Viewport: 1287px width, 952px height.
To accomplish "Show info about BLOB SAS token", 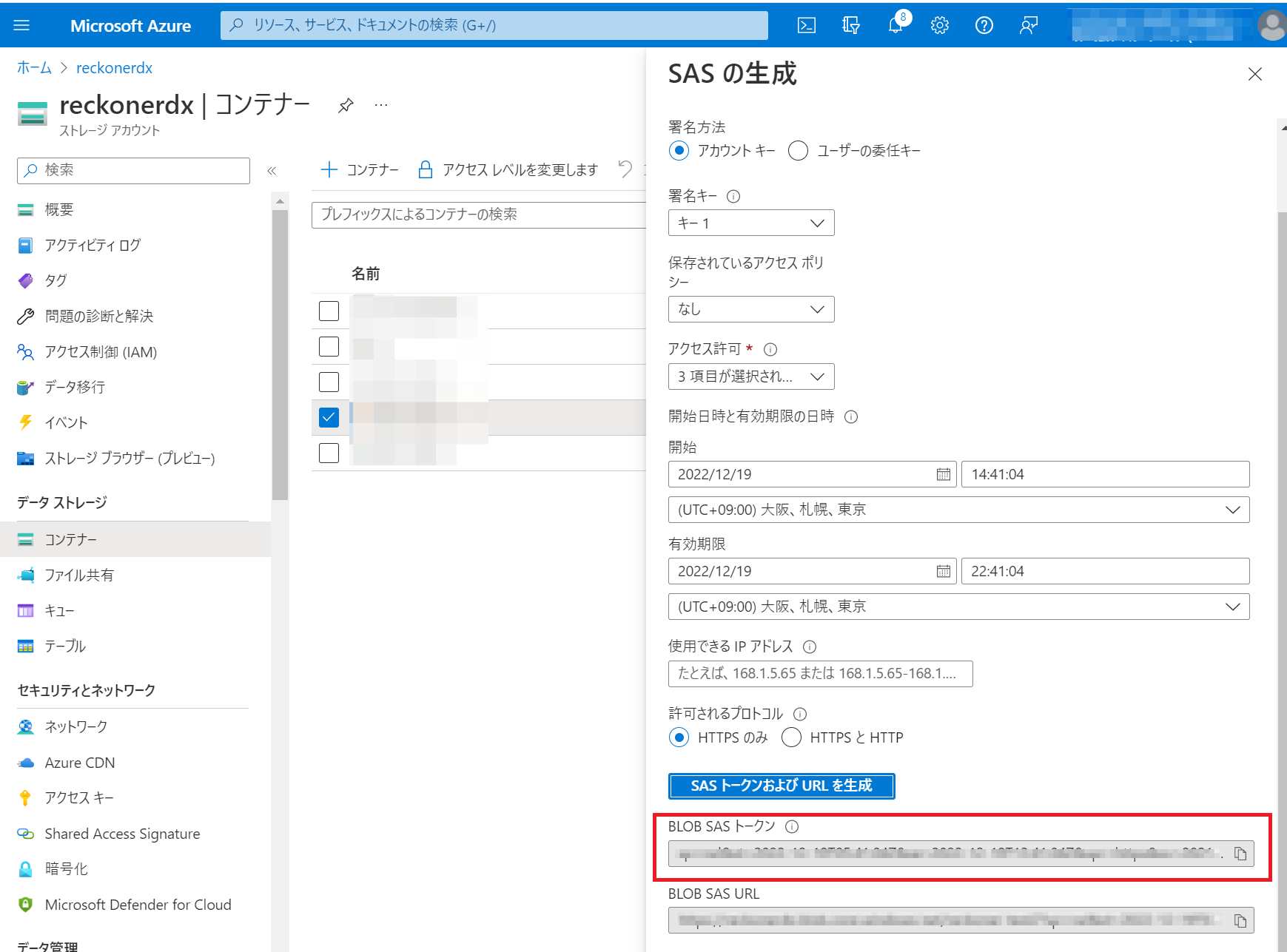I will click(x=792, y=826).
